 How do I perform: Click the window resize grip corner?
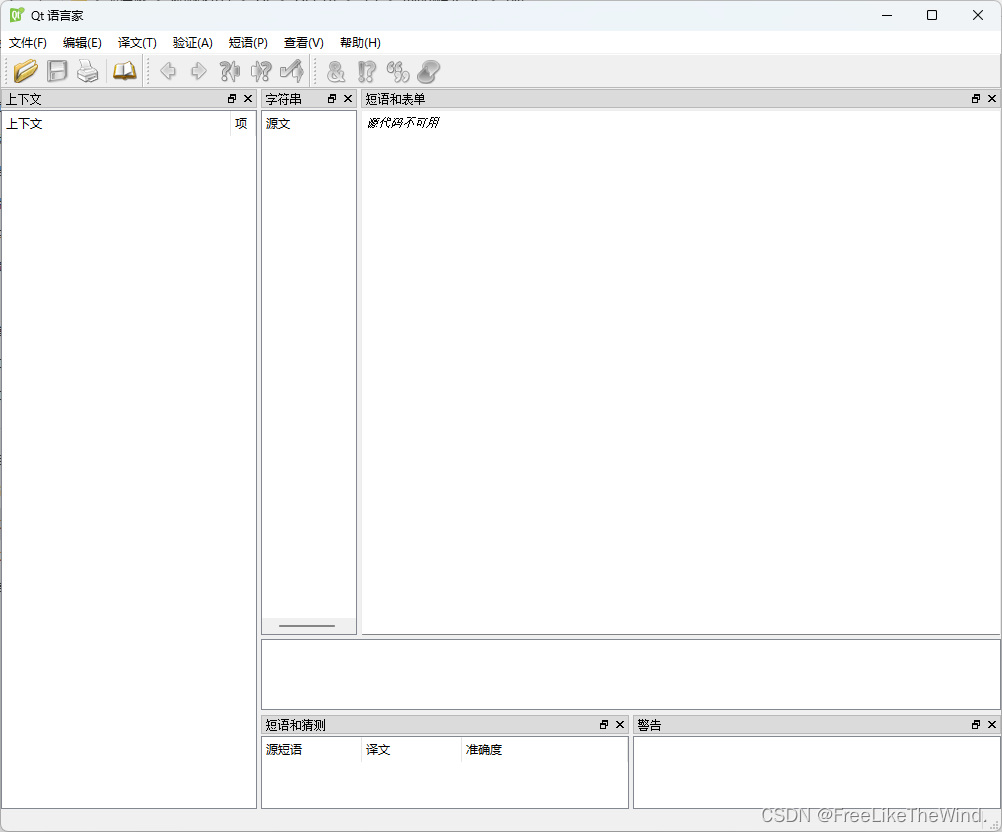point(994,824)
